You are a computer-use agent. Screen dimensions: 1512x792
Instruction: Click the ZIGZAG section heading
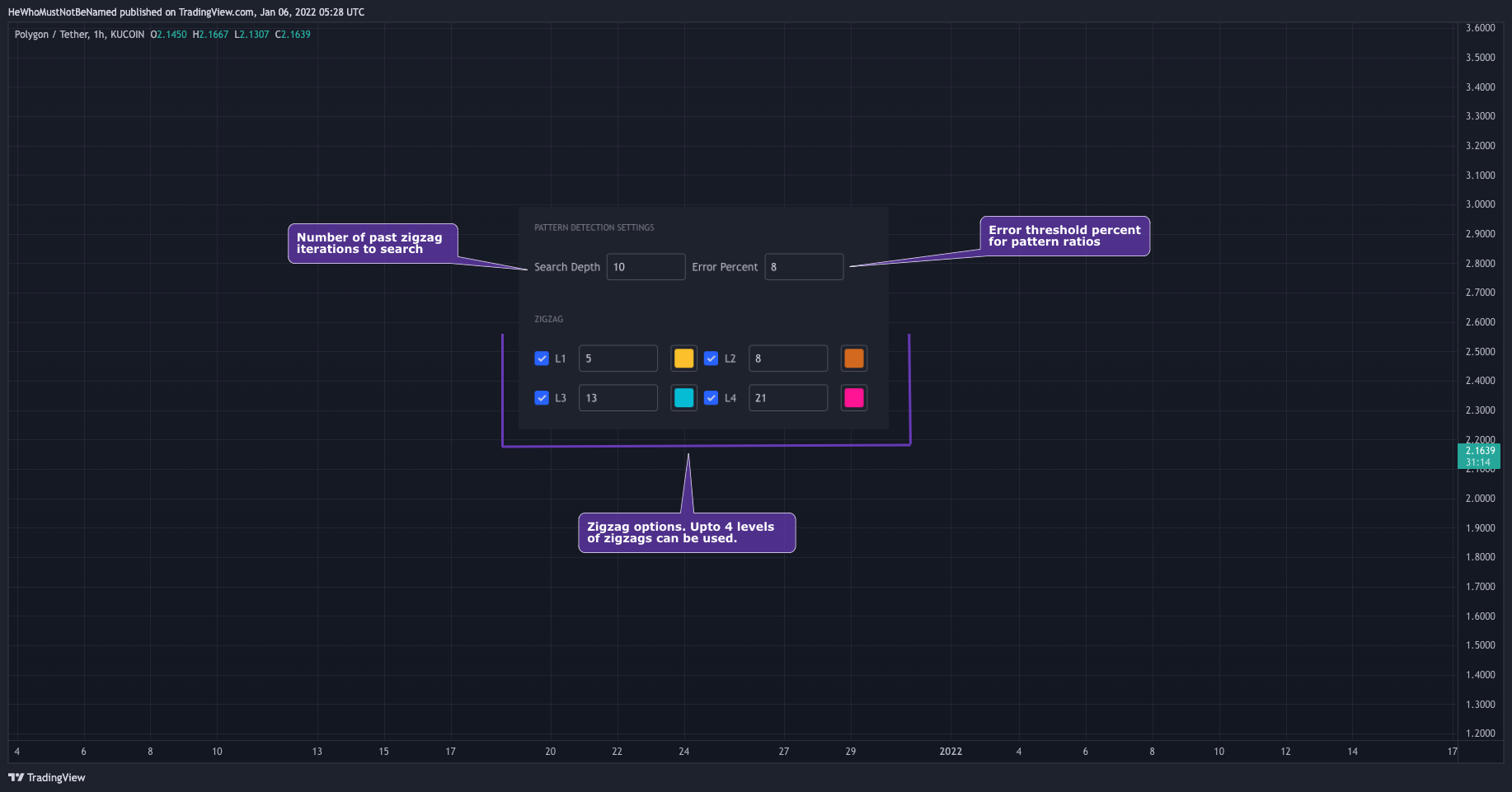pyautogui.click(x=549, y=319)
